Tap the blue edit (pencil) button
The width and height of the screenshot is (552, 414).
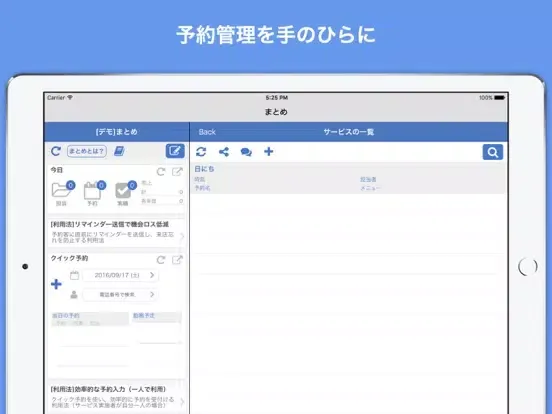click(x=175, y=151)
